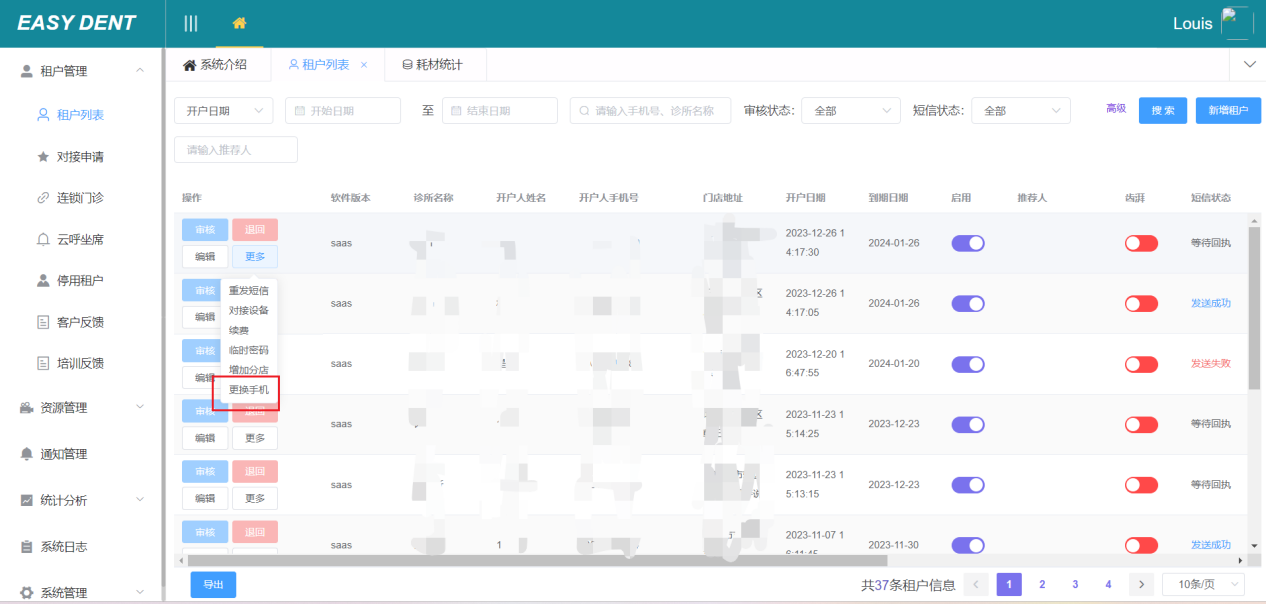Toggle red 齿科 switch in first row
Screen dimensions: 1266x604
(x=1141, y=243)
